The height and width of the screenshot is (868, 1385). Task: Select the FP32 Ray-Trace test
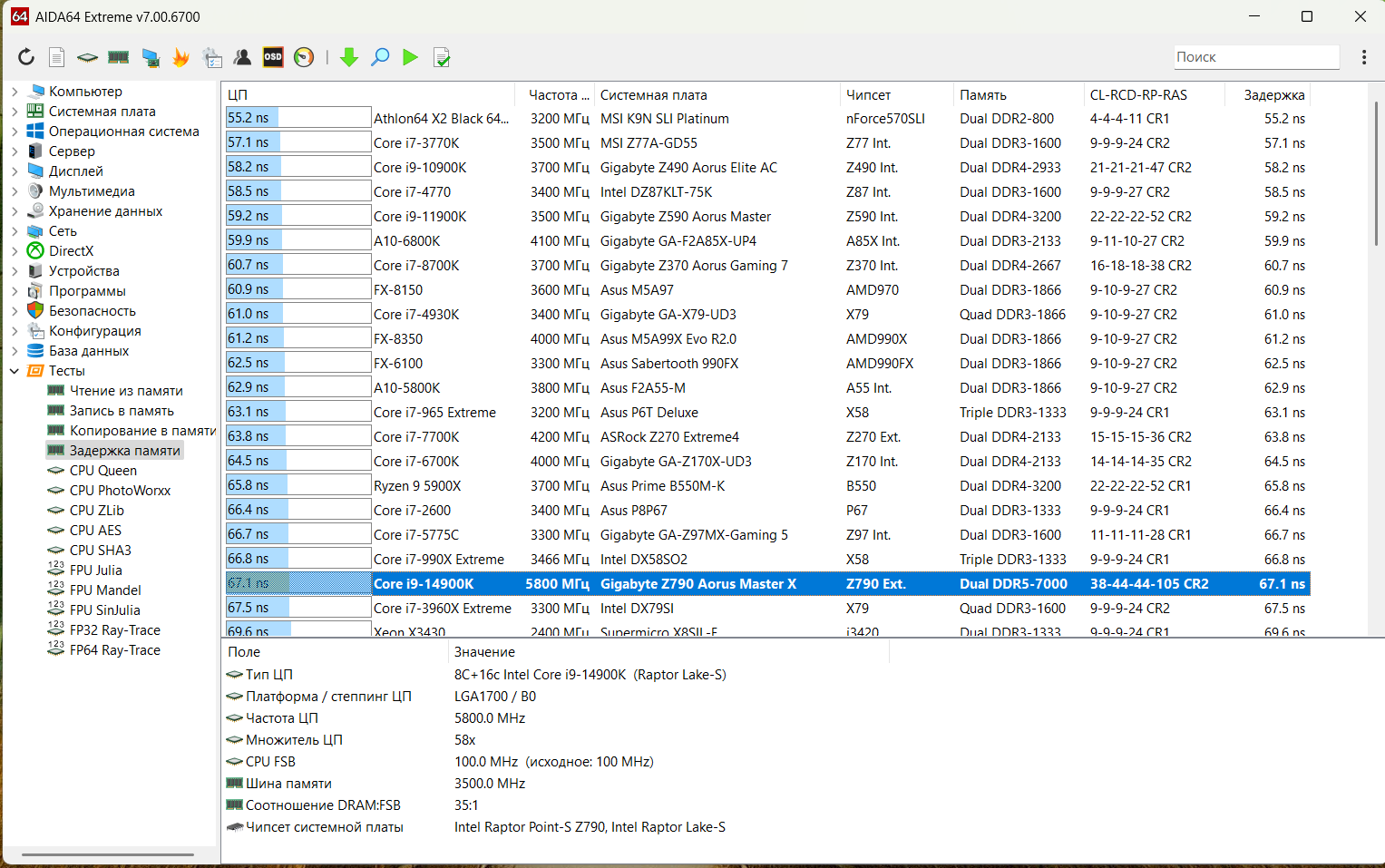tap(114, 630)
